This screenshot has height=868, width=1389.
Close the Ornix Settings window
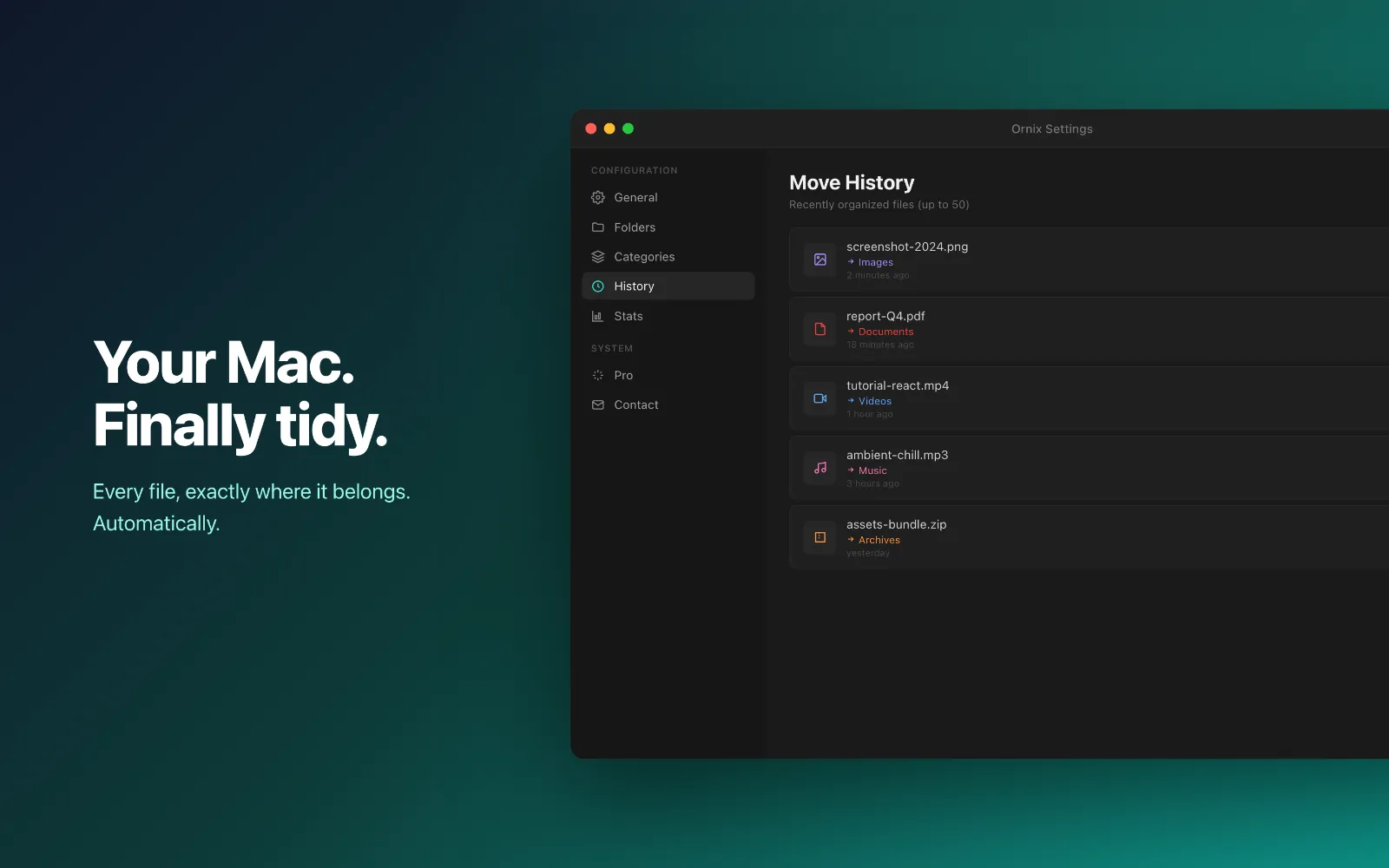[590, 128]
